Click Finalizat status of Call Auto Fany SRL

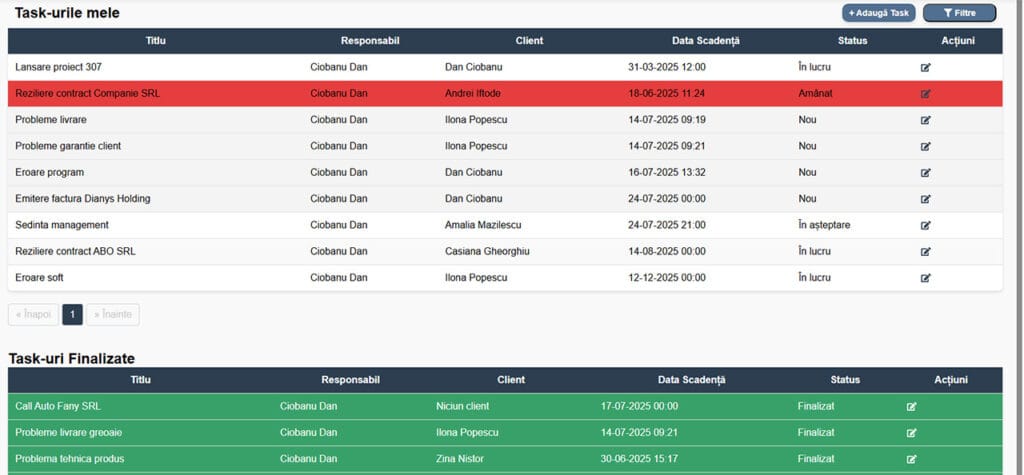[x=816, y=406]
